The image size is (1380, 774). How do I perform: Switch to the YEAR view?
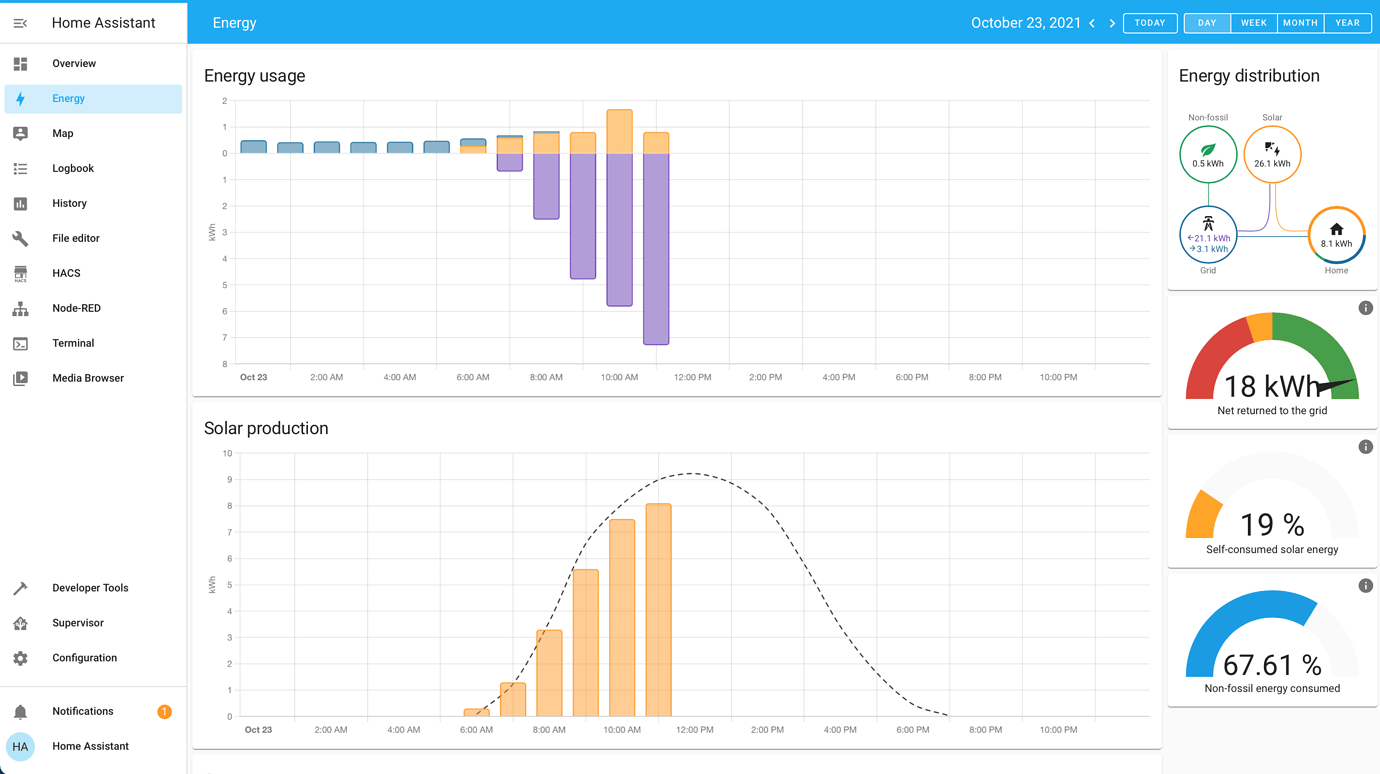click(1348, 22)
